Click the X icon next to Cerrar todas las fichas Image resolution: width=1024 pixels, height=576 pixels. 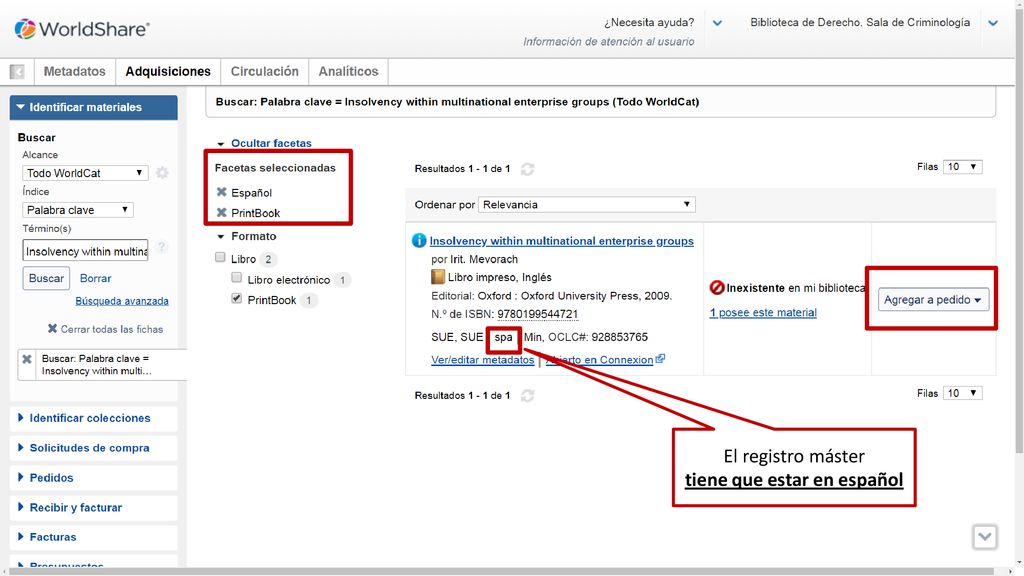point(52,328)
